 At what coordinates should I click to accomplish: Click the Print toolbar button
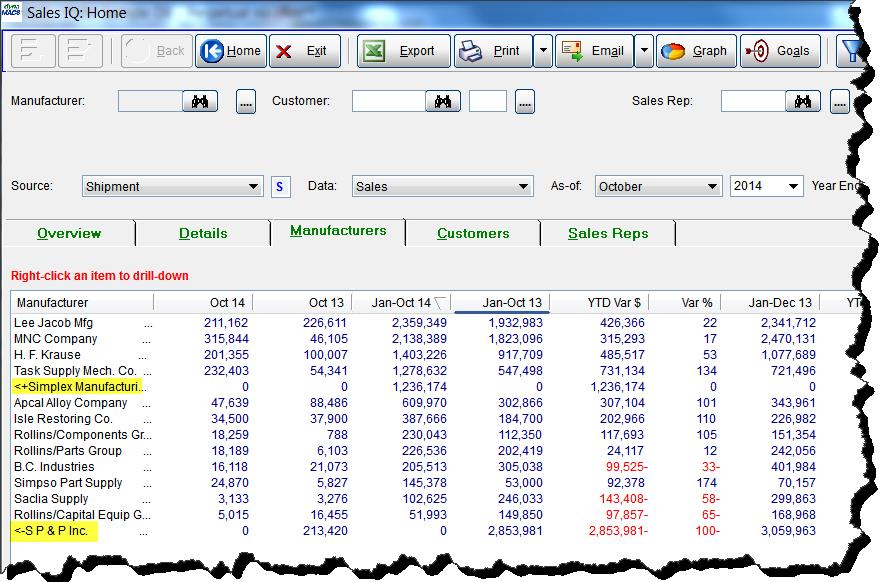(x=493, y=51)
